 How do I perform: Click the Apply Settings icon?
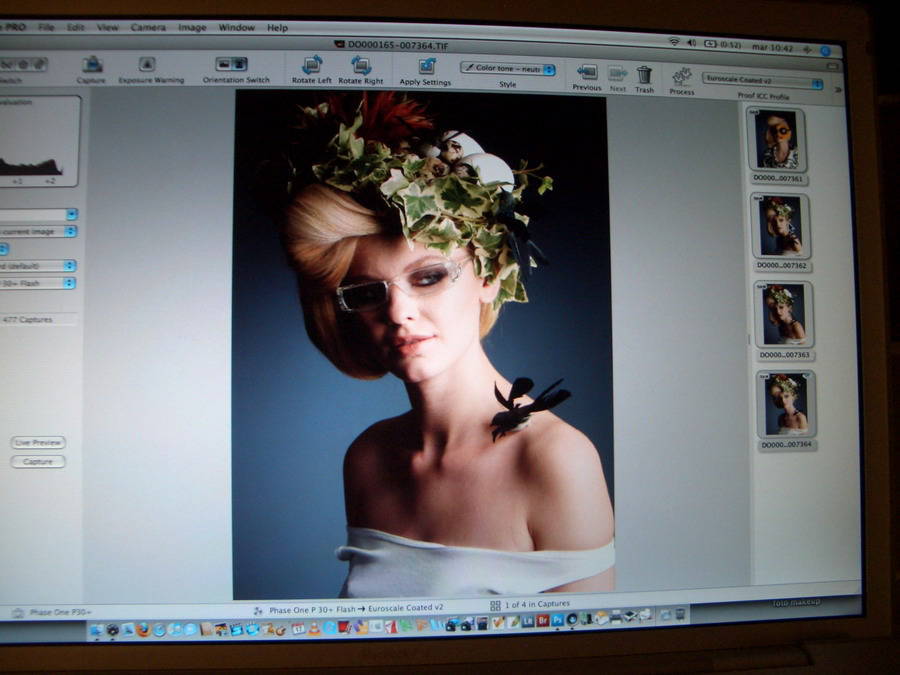click(x=427, y=67)
